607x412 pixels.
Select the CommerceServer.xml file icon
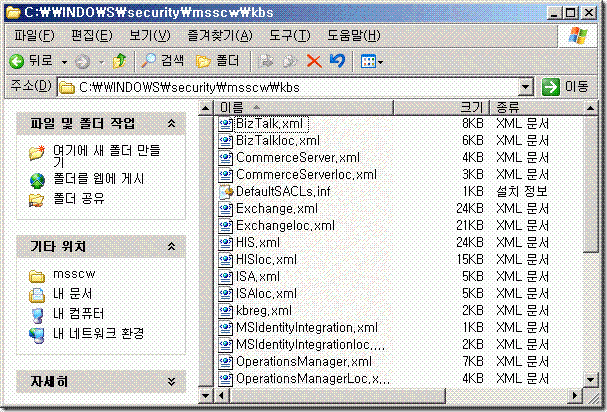coord(225,158)
